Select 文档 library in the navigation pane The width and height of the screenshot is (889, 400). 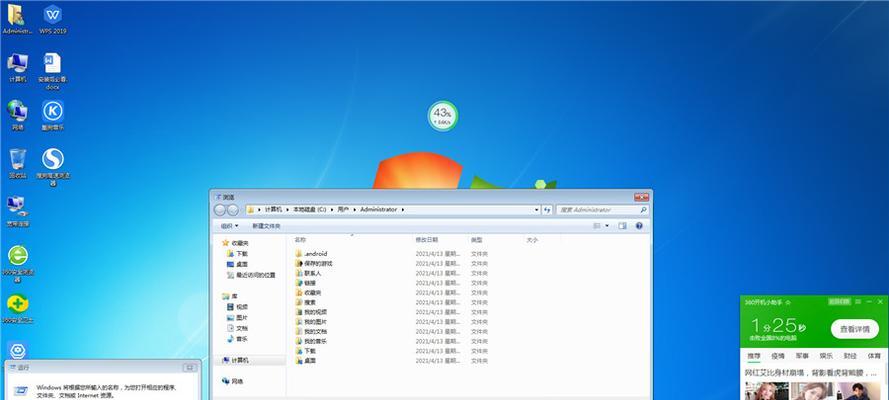click(238, 328)
